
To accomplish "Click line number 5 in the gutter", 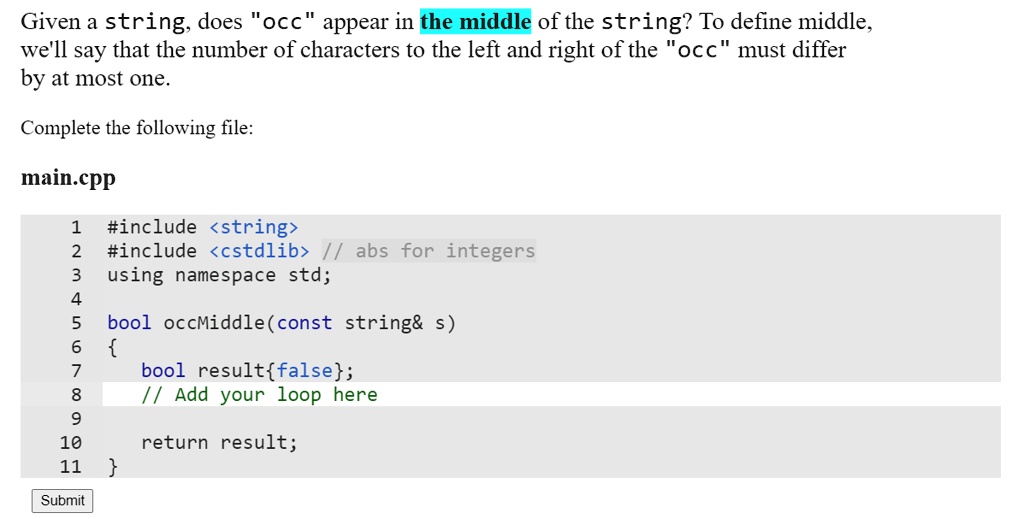I will (76, 322).
